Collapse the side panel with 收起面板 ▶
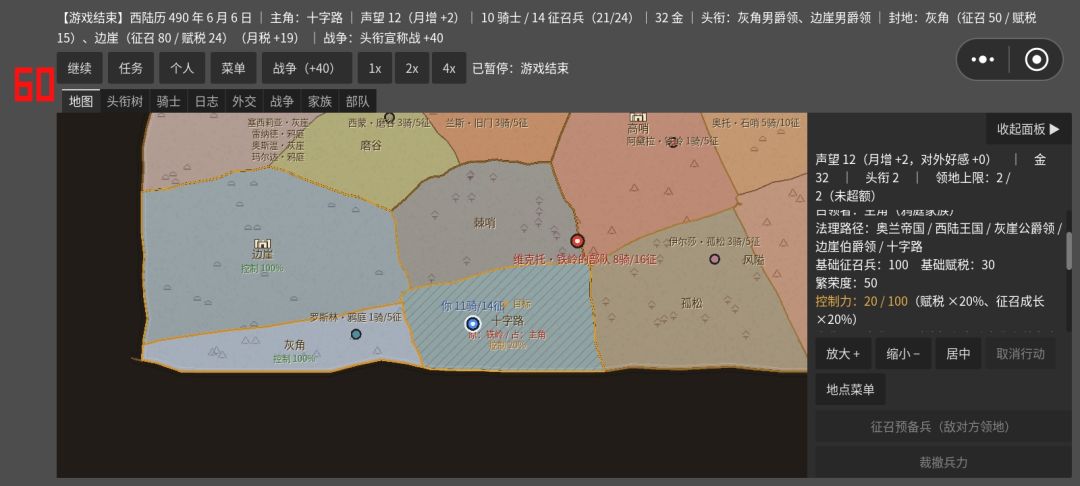1080x486 pixels. (x=1028, y=129)
